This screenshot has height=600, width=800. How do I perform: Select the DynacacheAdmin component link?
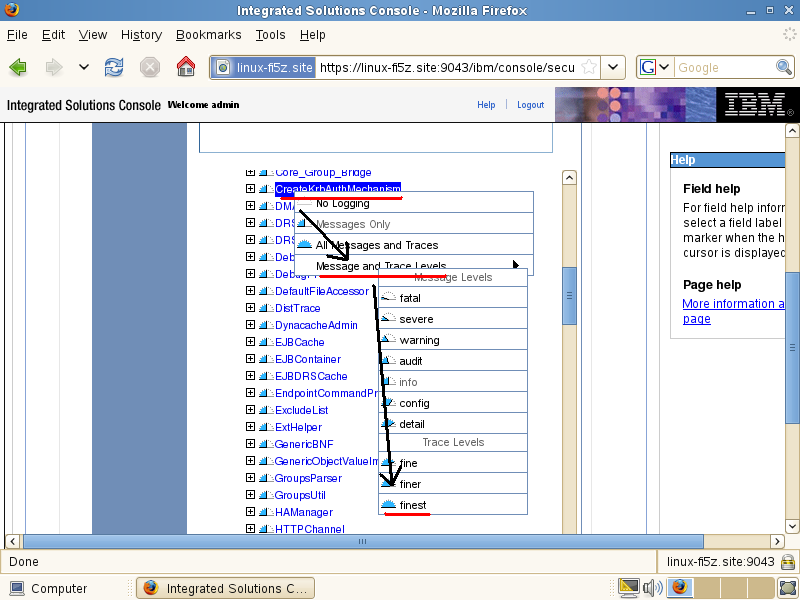click(x=316, y=325)
